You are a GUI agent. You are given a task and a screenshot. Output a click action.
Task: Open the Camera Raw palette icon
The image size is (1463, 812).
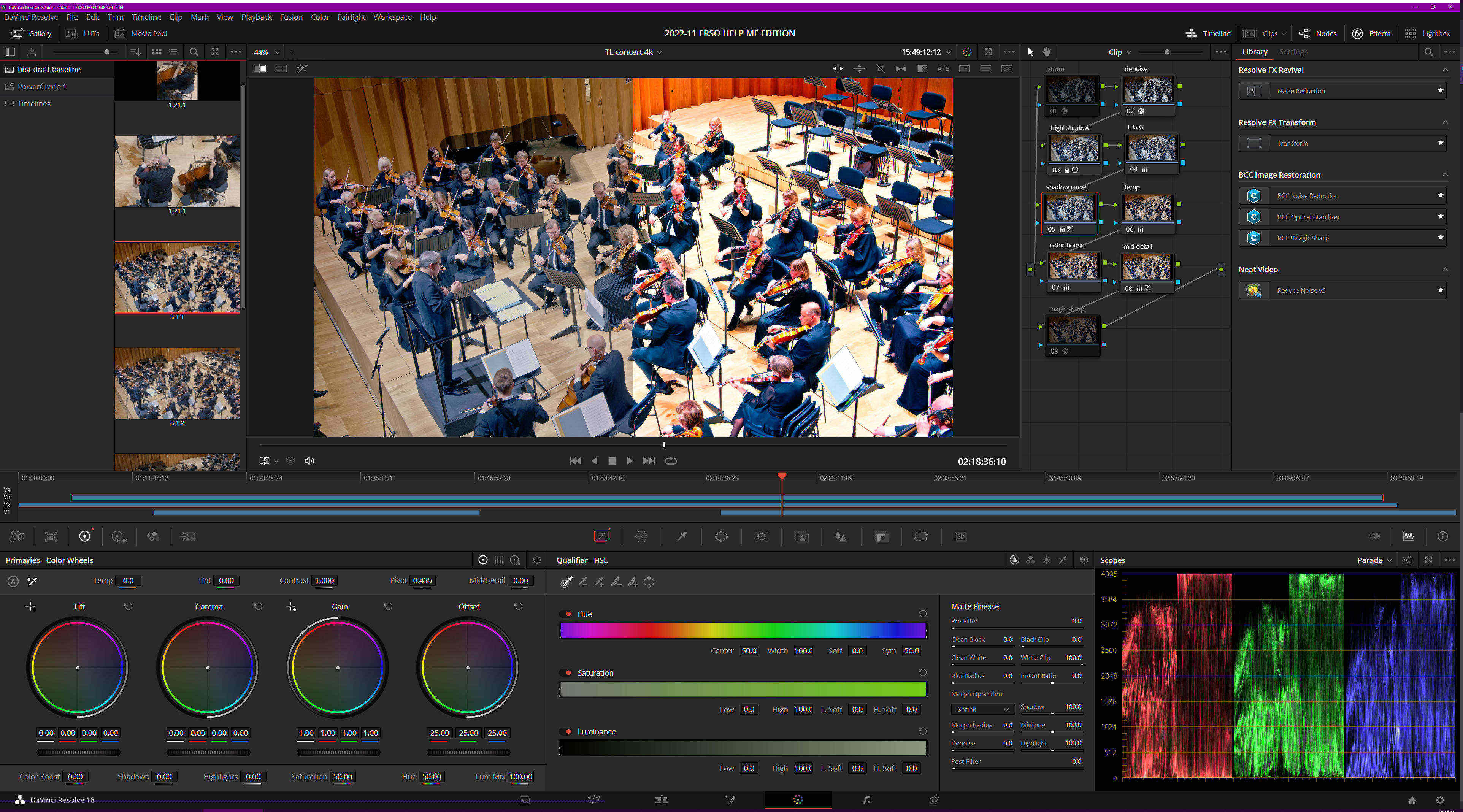point(17,537)
